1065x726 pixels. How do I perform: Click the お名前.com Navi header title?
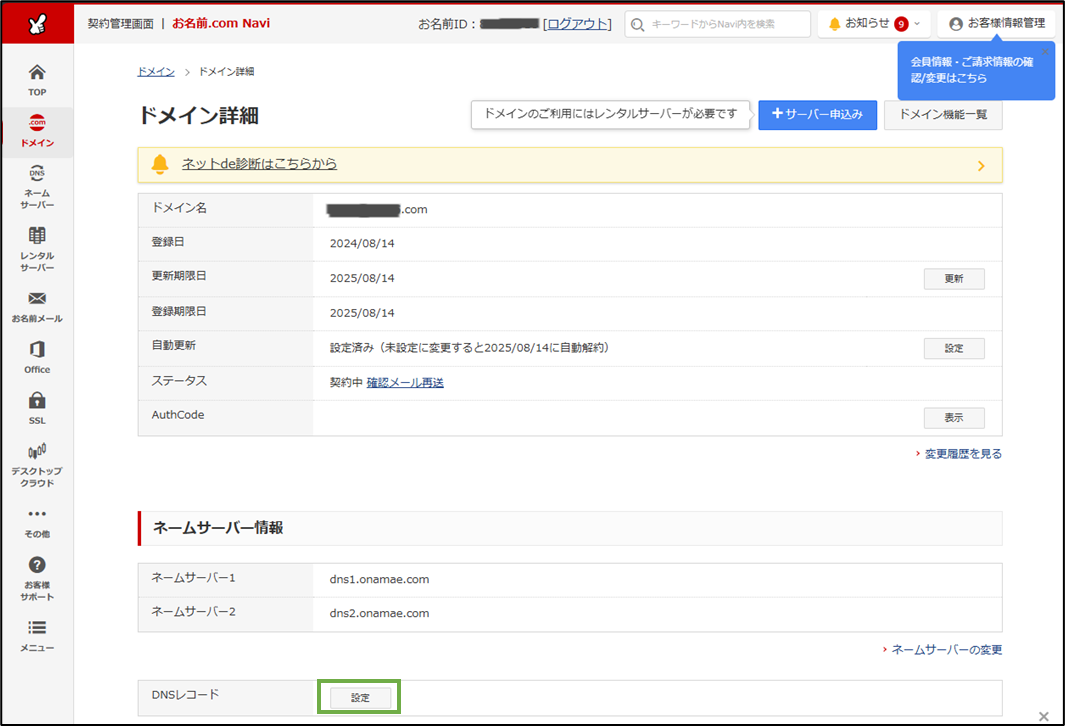(221, 23)
